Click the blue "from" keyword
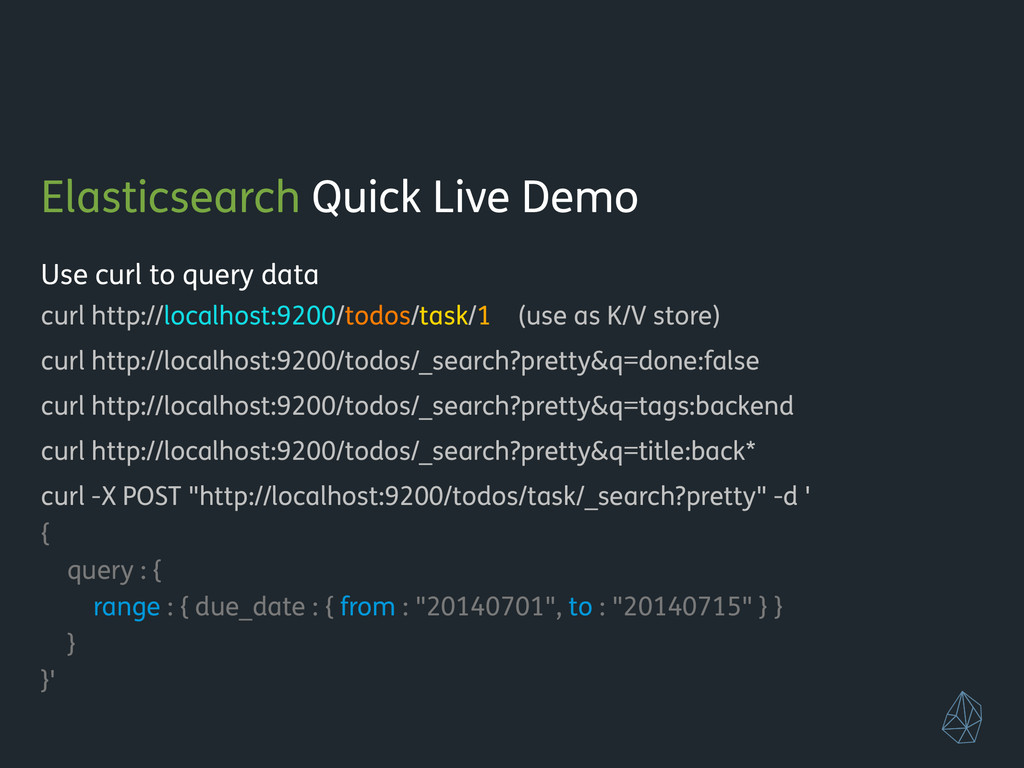The width and height of the screenshot is (1024, 768). (368, 607)
